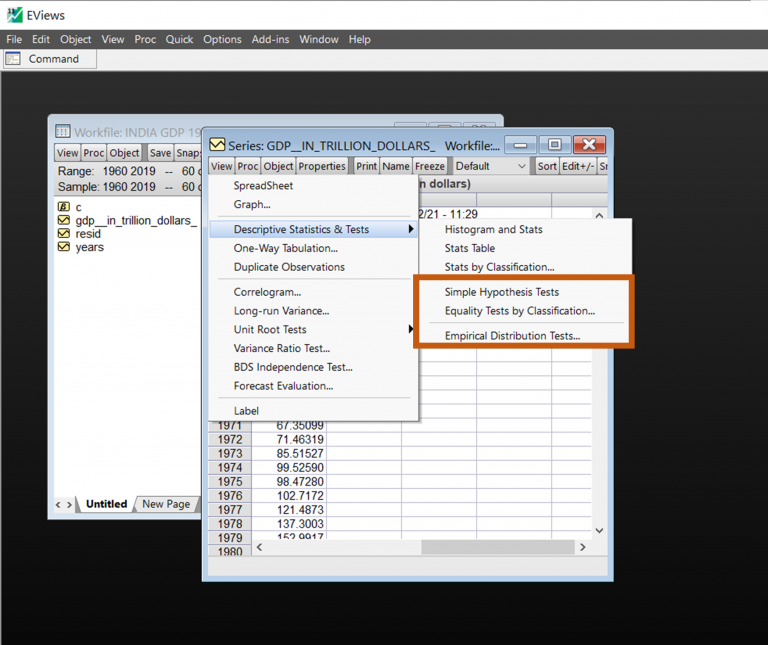Open the New Page tab in Workfile
The width and height of the screenshot is (768, 645).
click(166, 504)
